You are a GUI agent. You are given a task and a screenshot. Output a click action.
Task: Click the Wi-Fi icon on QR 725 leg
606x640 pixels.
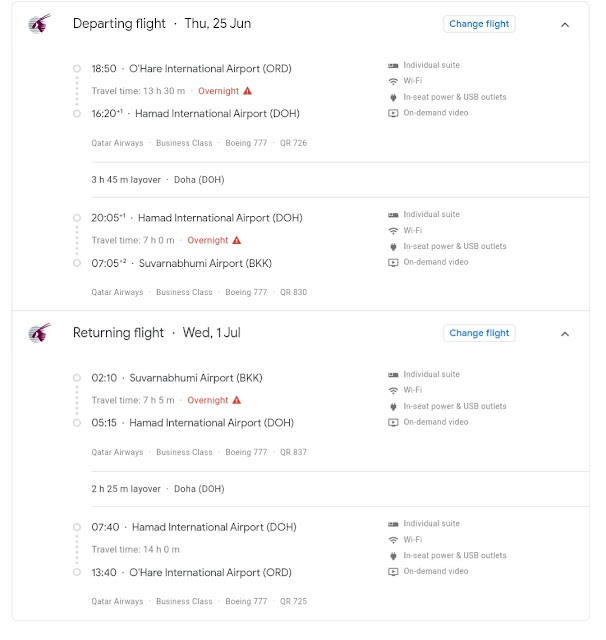tap(393, 539)
